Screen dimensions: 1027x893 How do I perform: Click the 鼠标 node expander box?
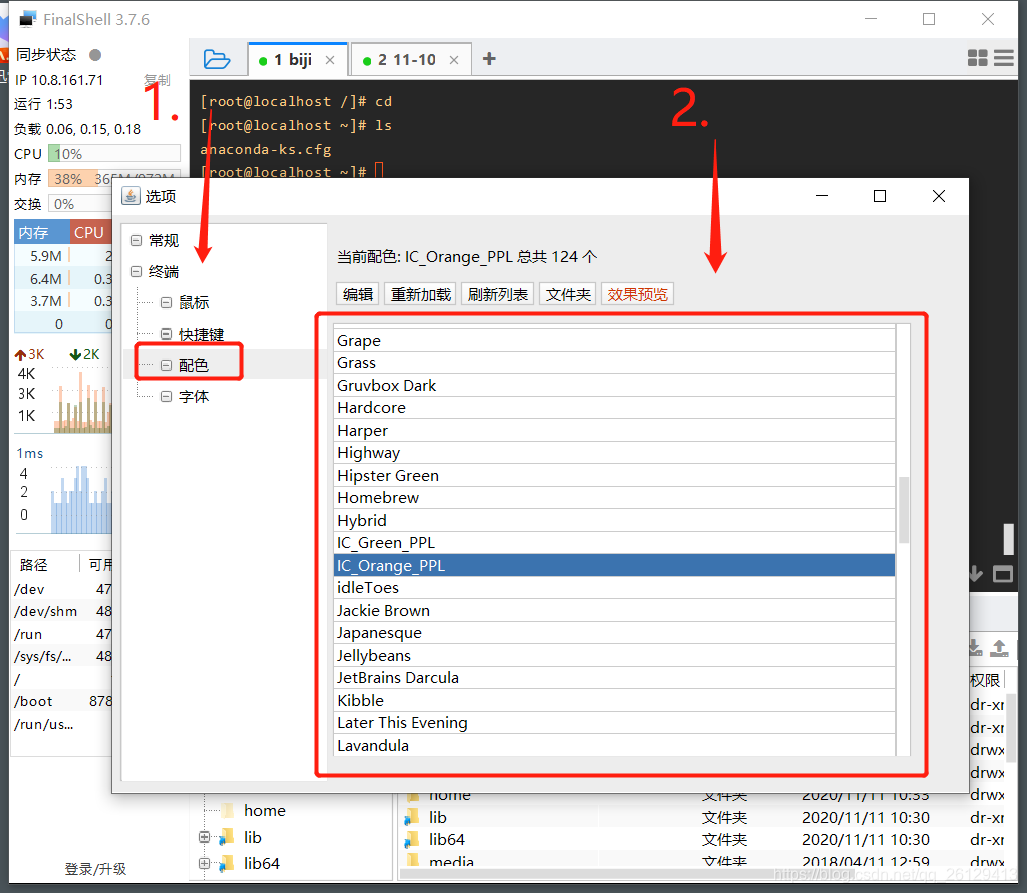(x=166, y=303)
